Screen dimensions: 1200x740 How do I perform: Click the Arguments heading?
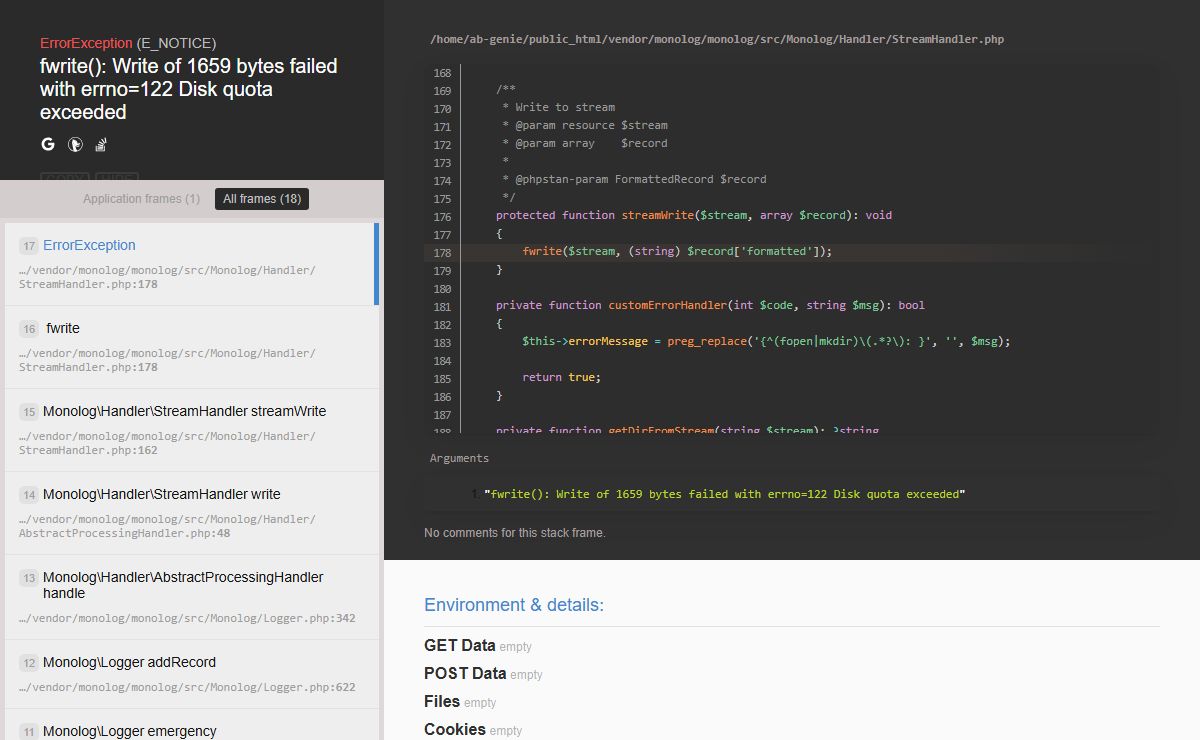(459, 459)
